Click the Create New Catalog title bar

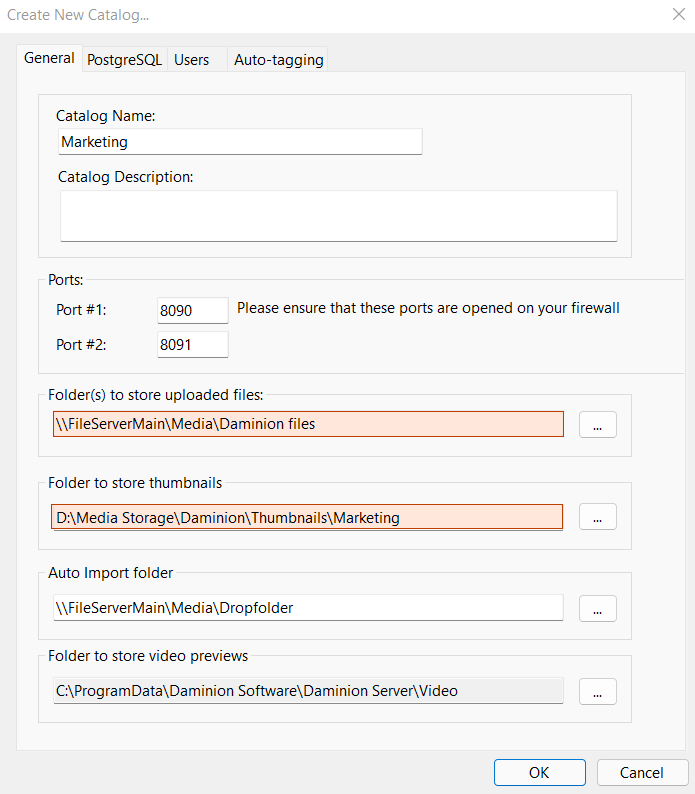coord(300,15)
